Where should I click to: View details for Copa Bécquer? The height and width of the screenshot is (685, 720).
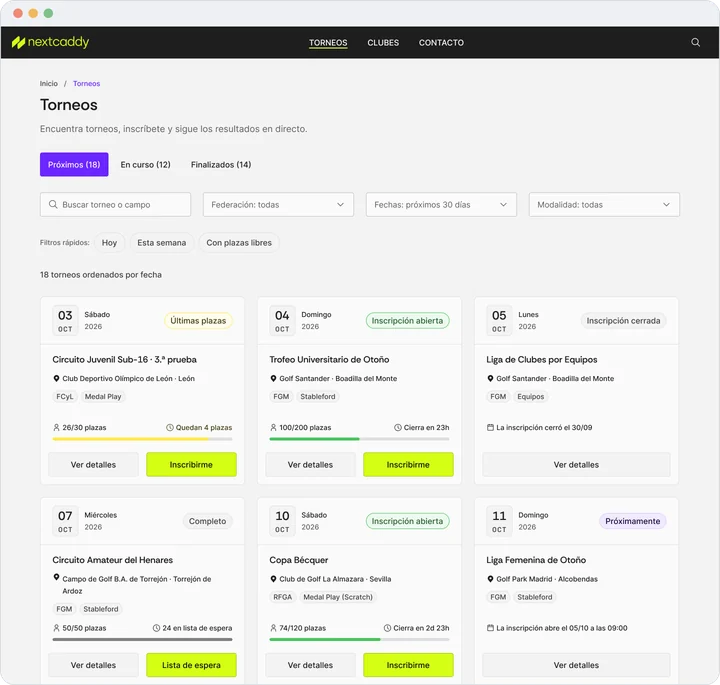[310, 665]
